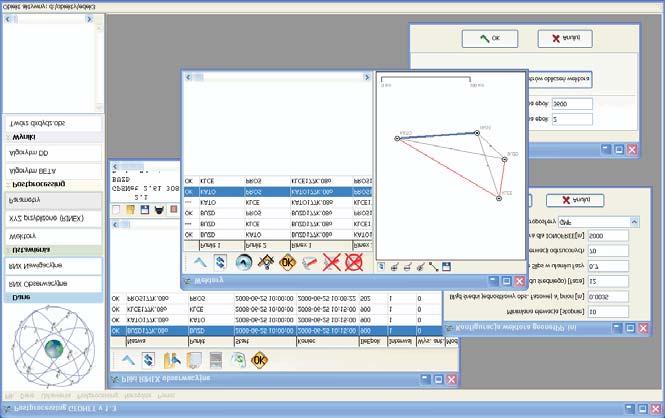Click the blue chevron icon in Pliki RINEX toolbar

coord(128,360)
